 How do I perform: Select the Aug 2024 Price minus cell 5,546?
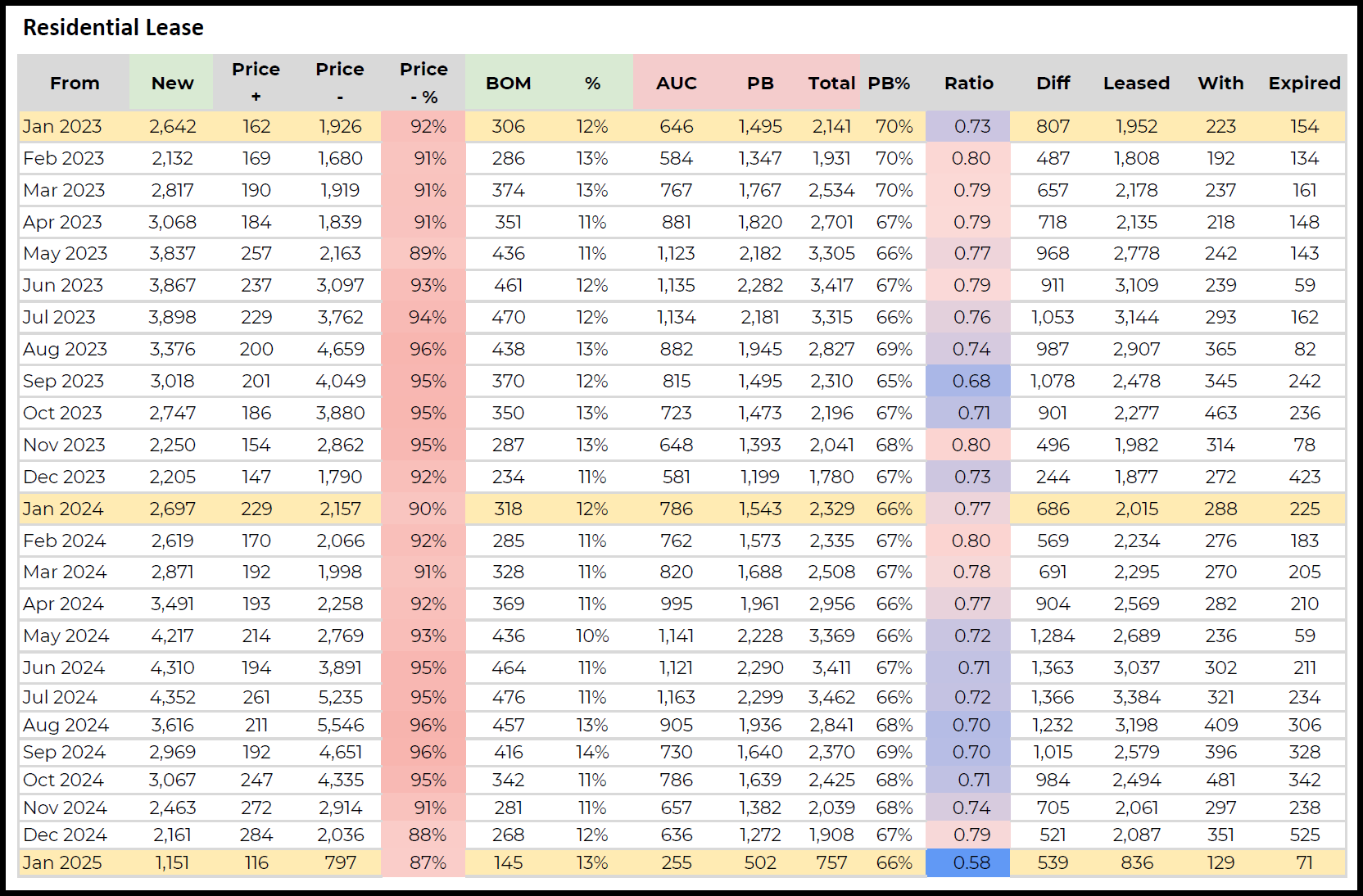(x=340, y=726)
